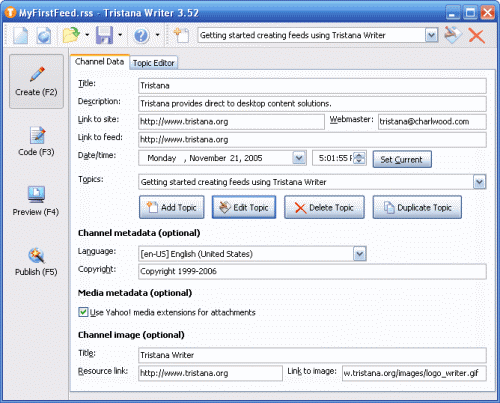Click the channel Title field containing Tristana
This screenshot has width=500, height=403.
(x=312, y=86)
